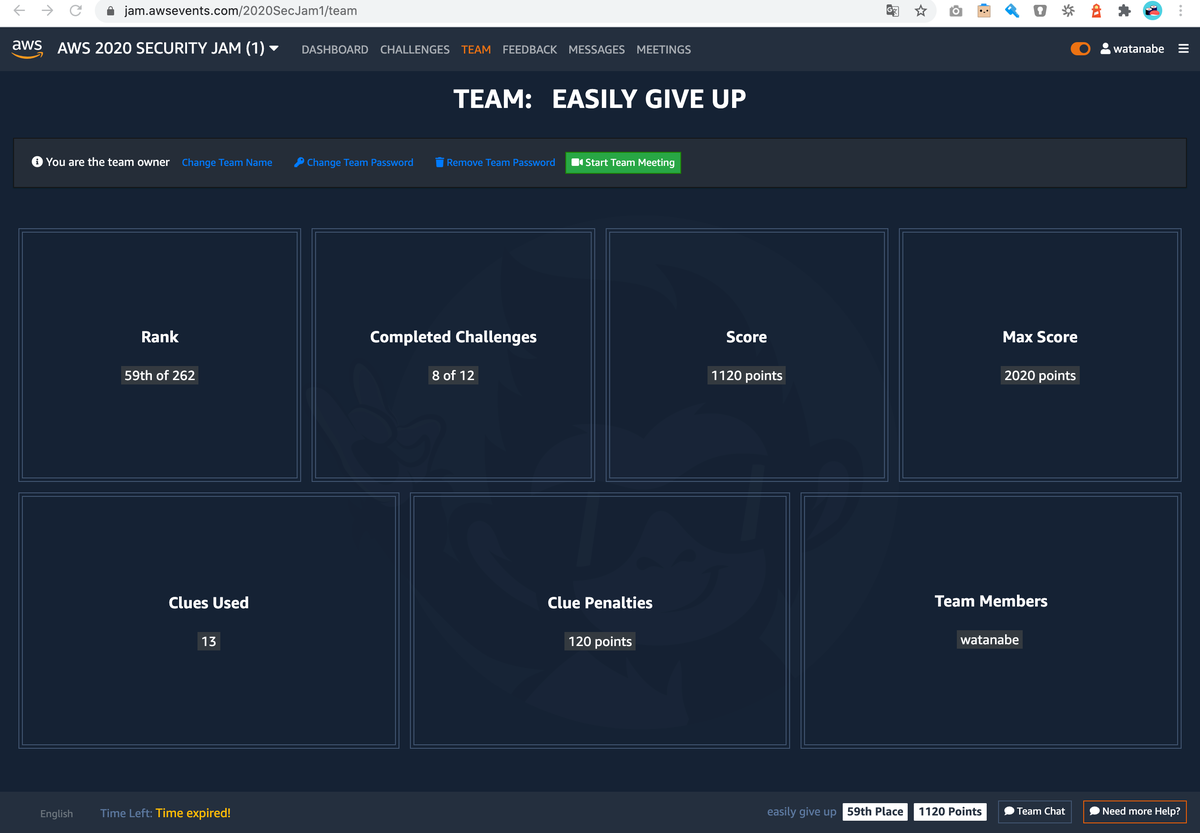
Task: Reload the page with refresh icon
Action: coord(75,11)
